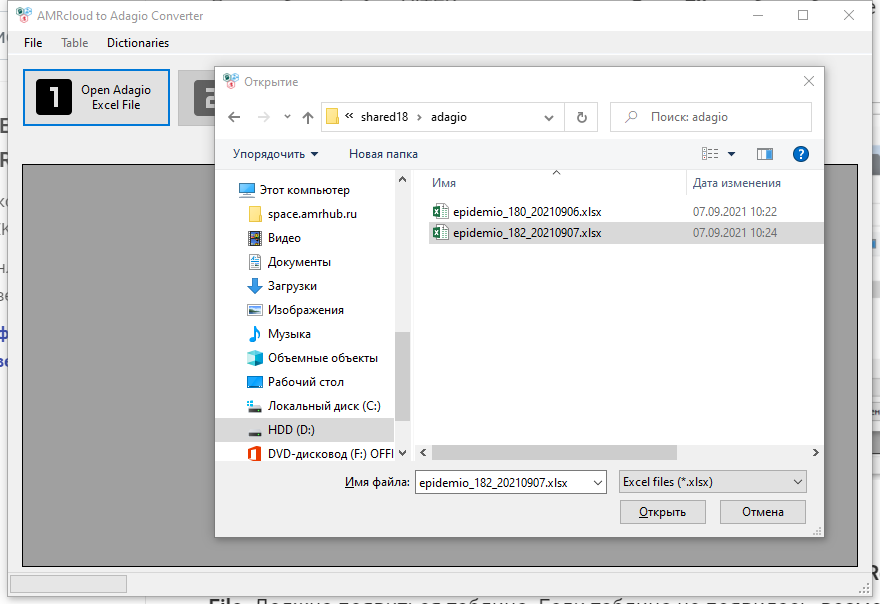The image size is (880, 604).
Task: Open the Table menu
Action: [75, 43]
